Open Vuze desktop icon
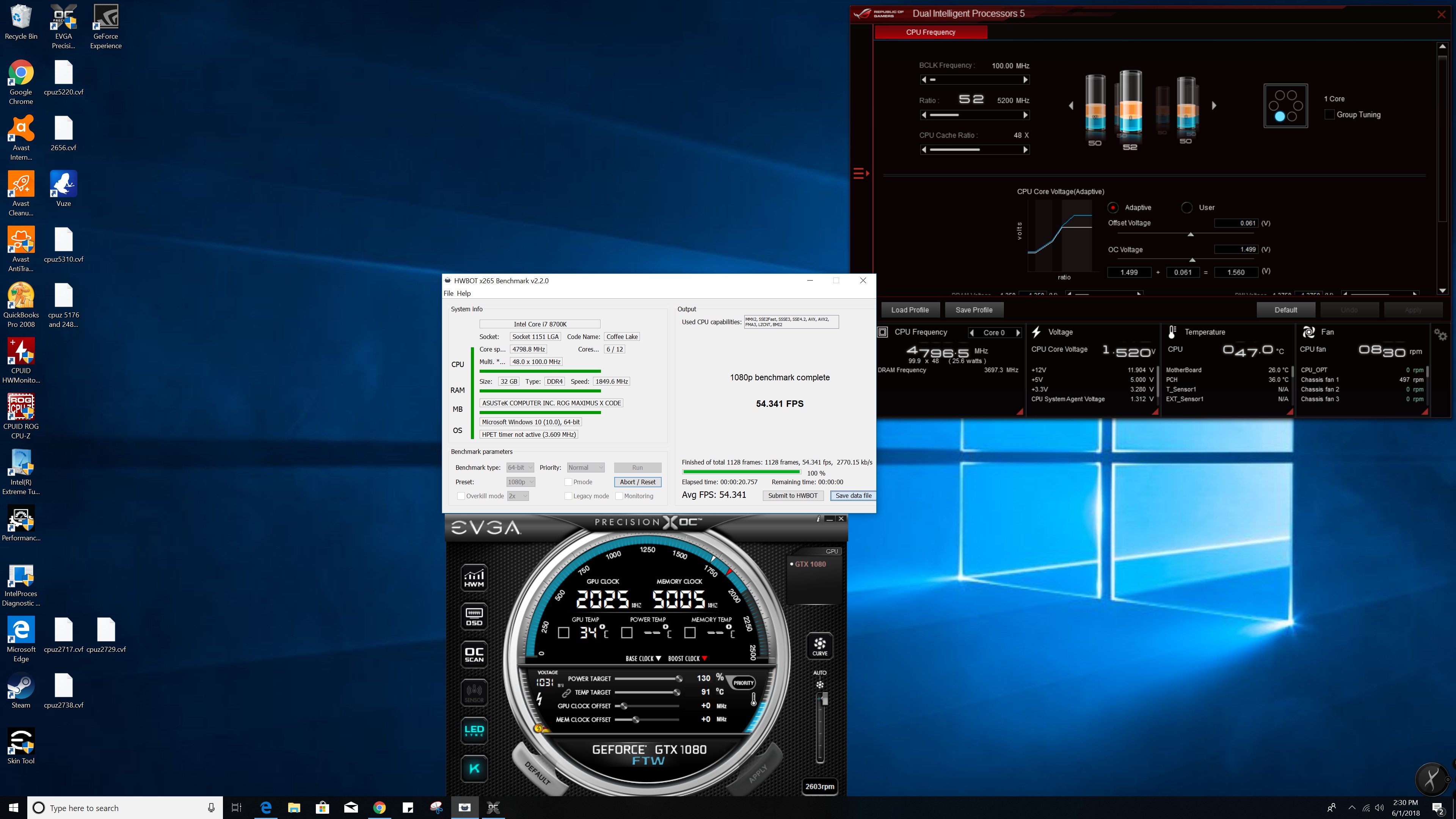This screenshot has height=819, width=1456. pos(63,189)
